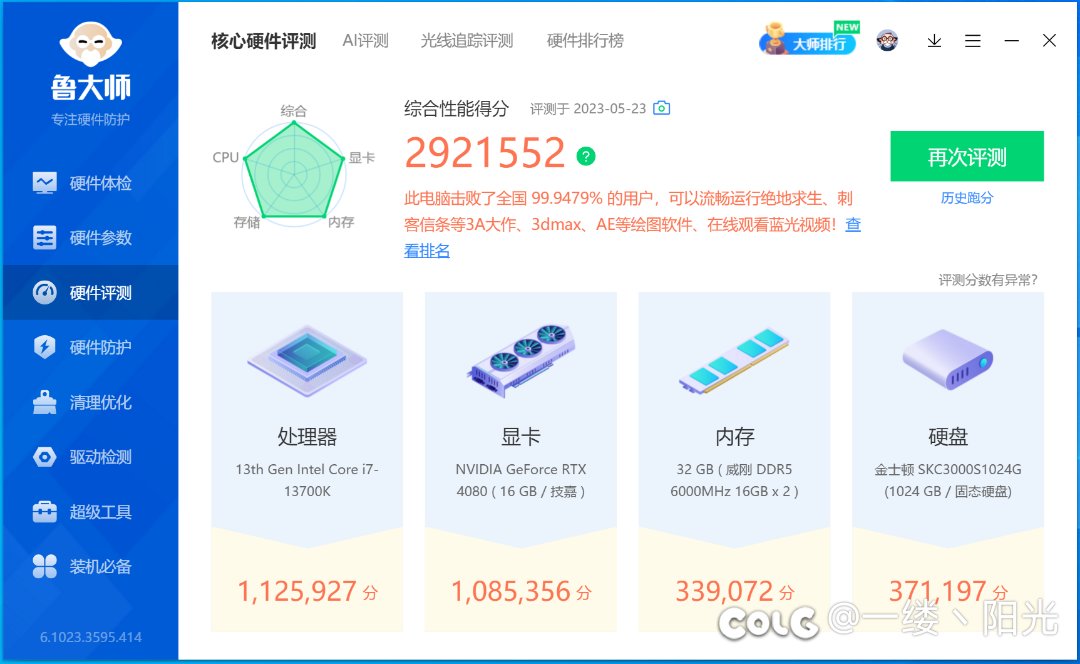Viewport: 1080px width, 664px height.
Task: Open the hamburger menu in title bar
Action: pyautogui.click(x=973, y=41)
